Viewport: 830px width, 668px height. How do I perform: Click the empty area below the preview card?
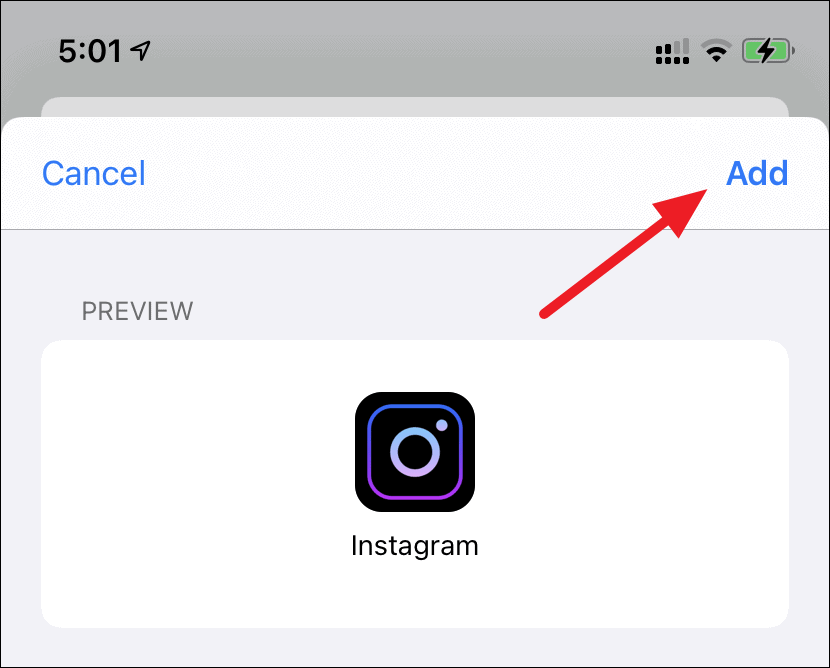[x=415, y=647]
